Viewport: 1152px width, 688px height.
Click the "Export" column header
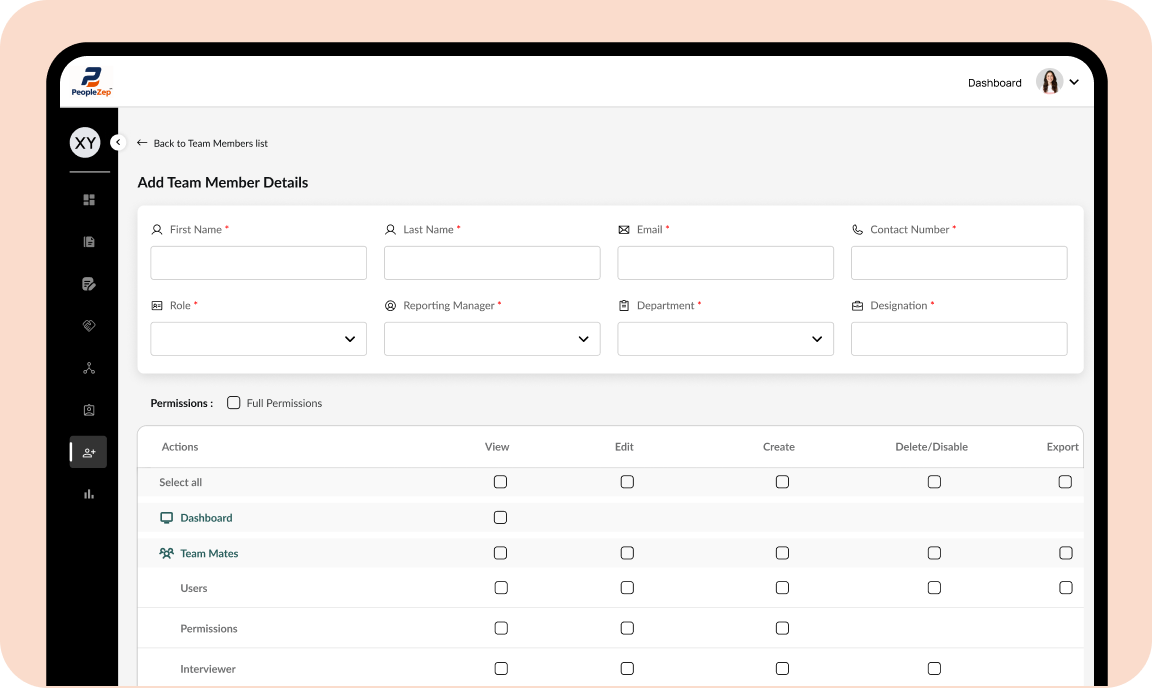[1062, 447]
